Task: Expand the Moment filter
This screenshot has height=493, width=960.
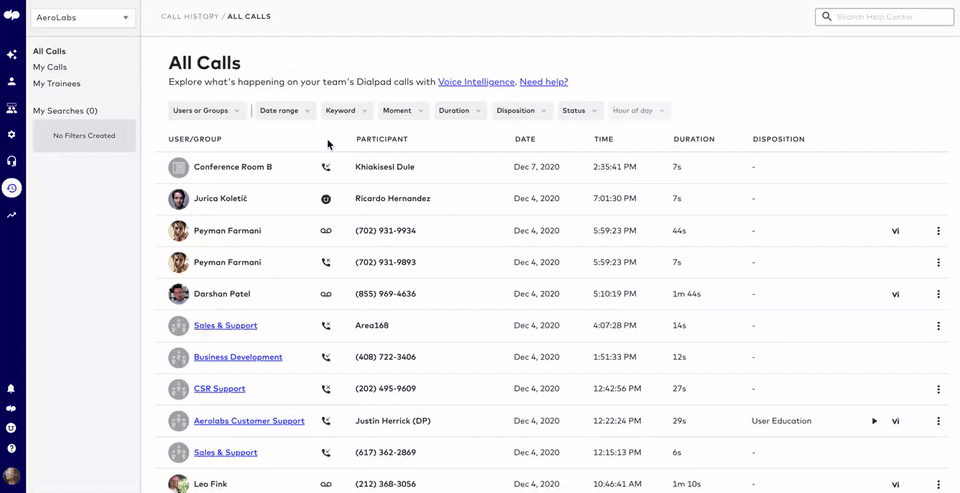Action: click(403, 111)
